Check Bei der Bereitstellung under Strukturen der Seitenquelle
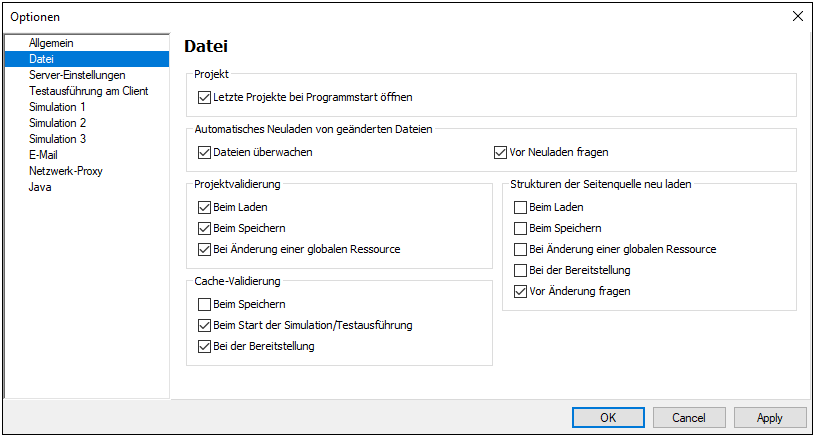 pyautogui.click(x=520, y=270)
